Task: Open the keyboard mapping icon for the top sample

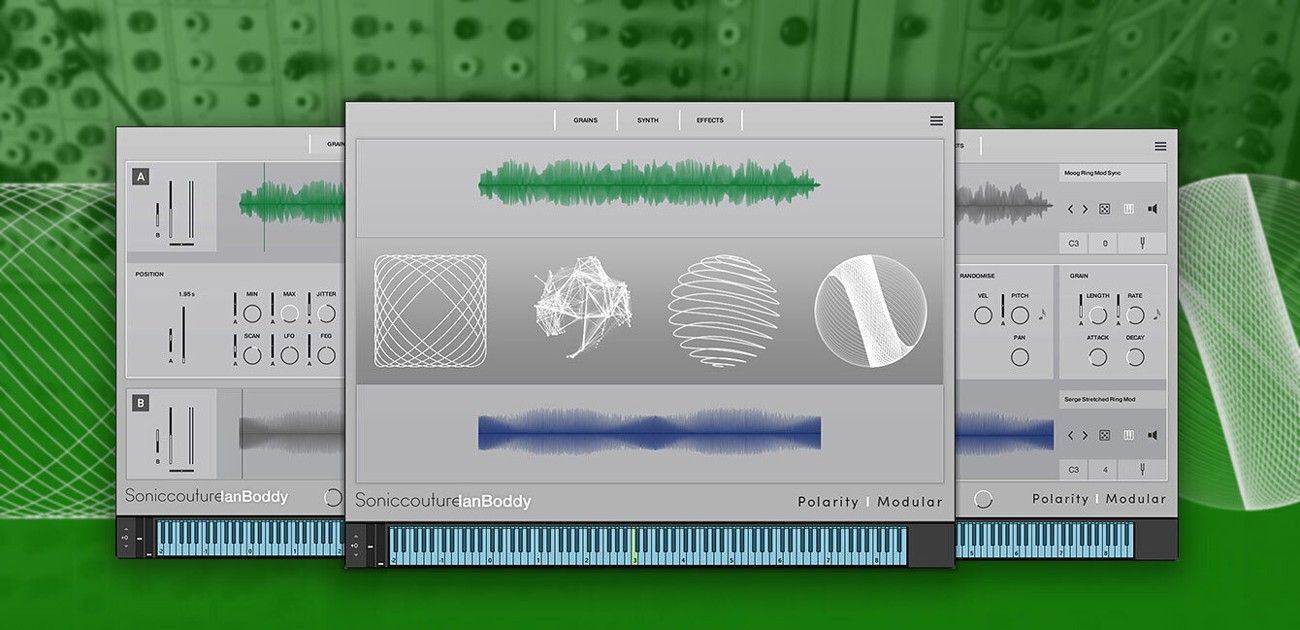Action: click(x=1129, y=209)
